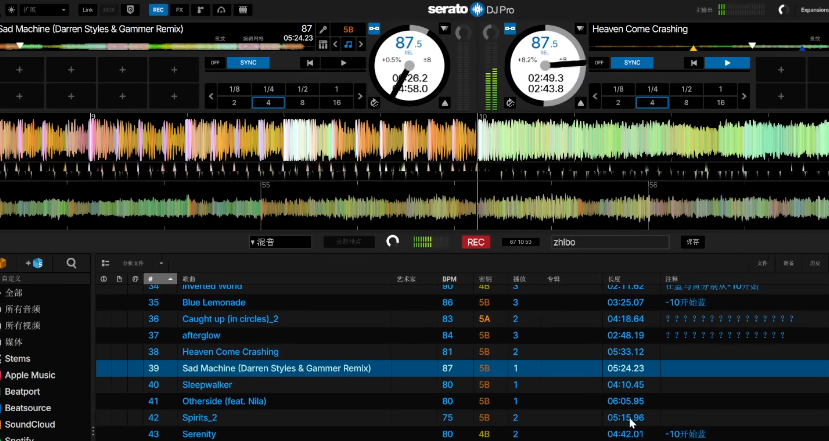Screen dimensions: 829x441
Task: Play the left deck
Action: (343, 62)
